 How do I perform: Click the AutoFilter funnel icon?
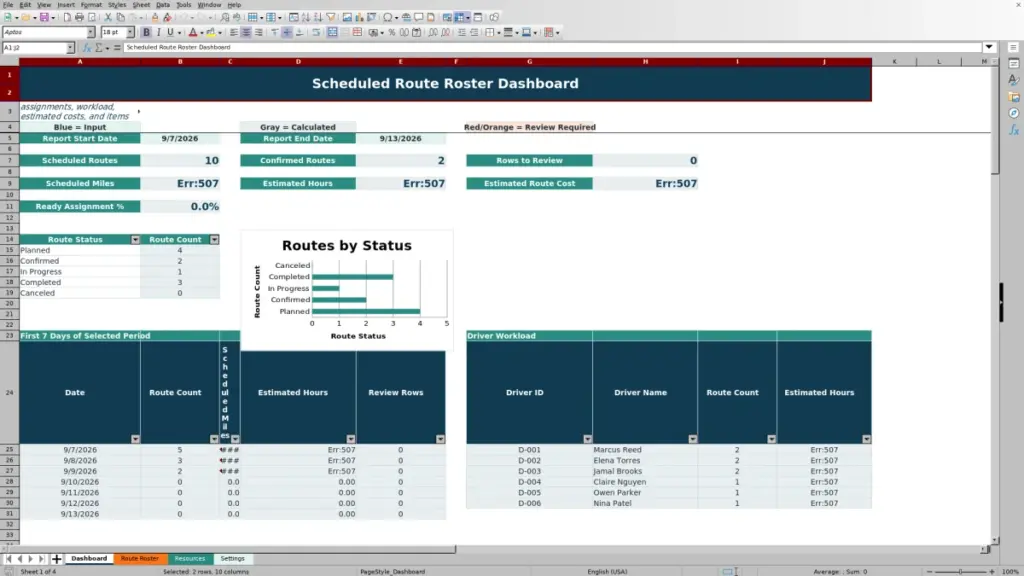331,17
